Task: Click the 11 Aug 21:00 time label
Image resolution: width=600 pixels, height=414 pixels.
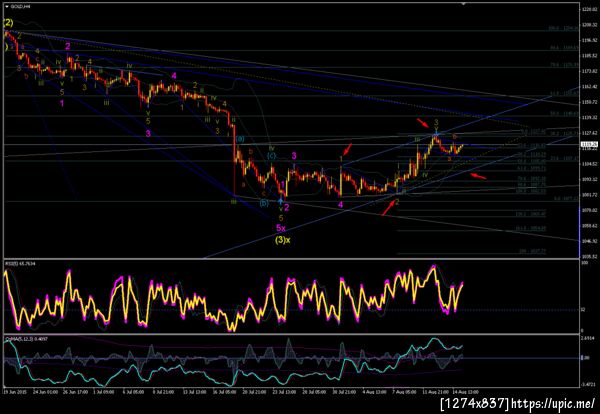Action: (x=435, y=392)
